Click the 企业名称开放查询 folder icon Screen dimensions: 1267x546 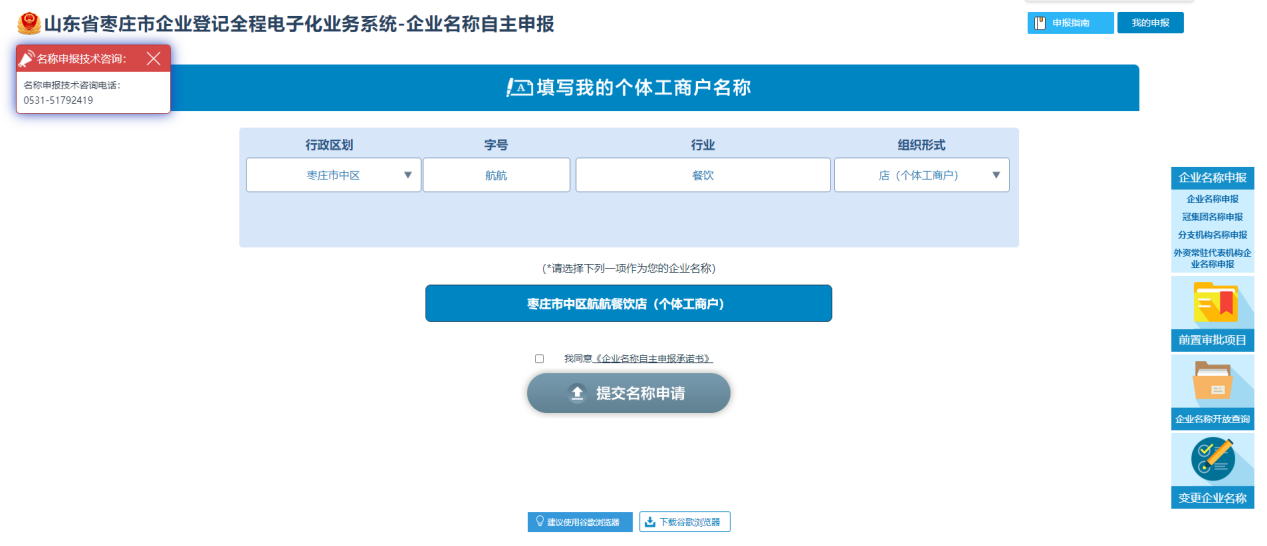tap(1213, 382)
